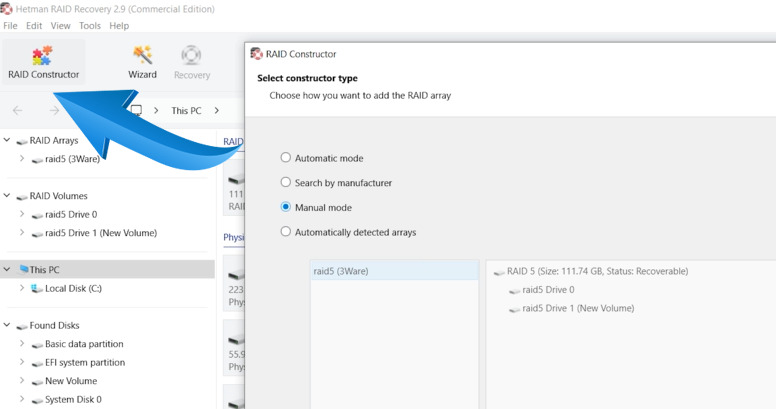Click the EFI system partition disk icon
The image size is (776, 409).
[x=37, y=363]
